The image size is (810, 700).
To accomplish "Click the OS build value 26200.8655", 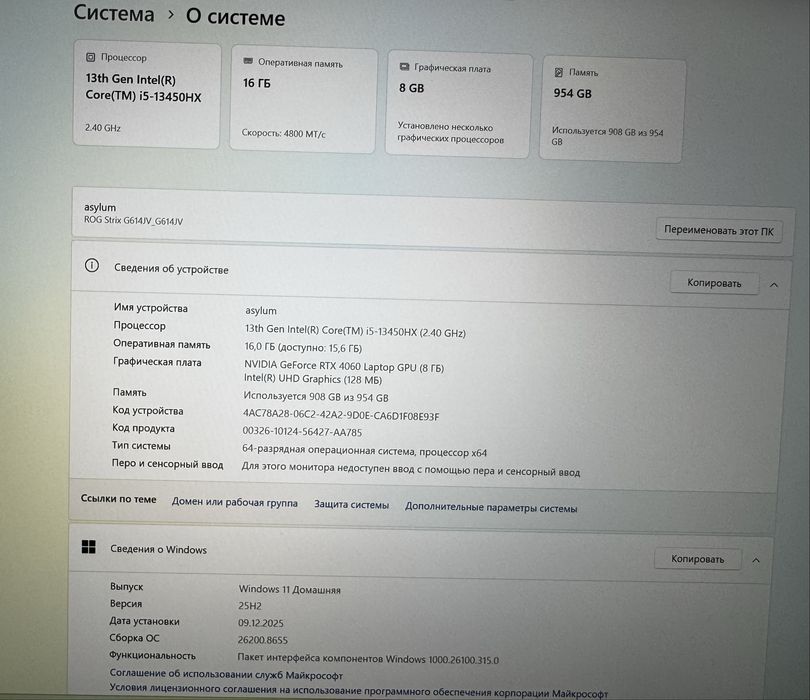I will click(262, 640).
